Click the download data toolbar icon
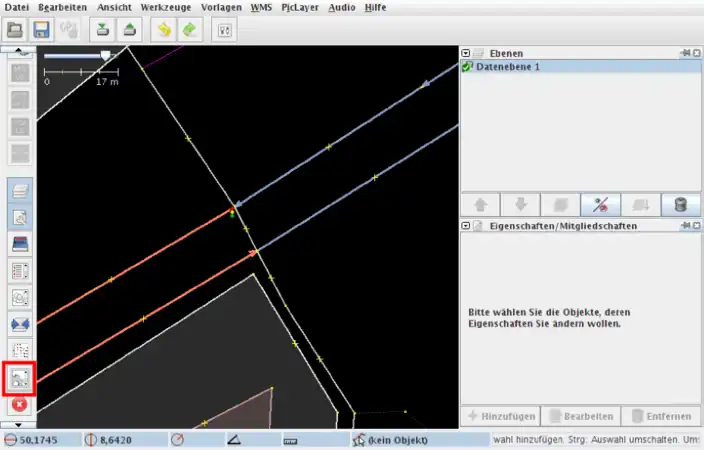This screenshot has height=450, width=704. (x=103, y=30)
